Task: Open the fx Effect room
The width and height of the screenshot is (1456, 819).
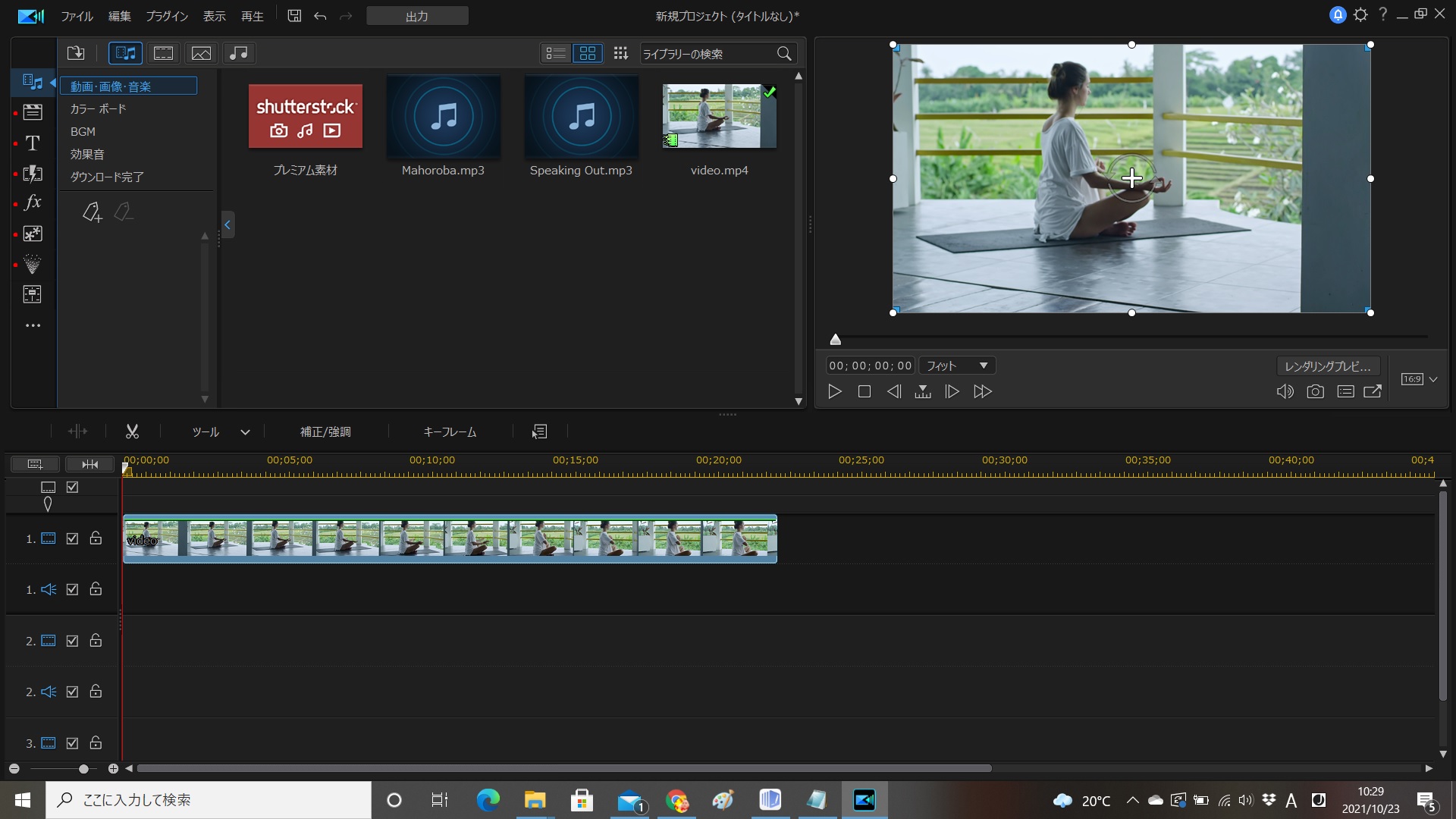Action: (33, 202)
